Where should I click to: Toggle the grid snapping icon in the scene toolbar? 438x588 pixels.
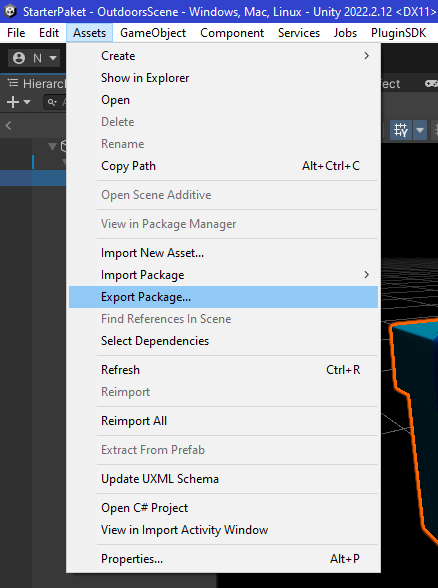[400, 130]
